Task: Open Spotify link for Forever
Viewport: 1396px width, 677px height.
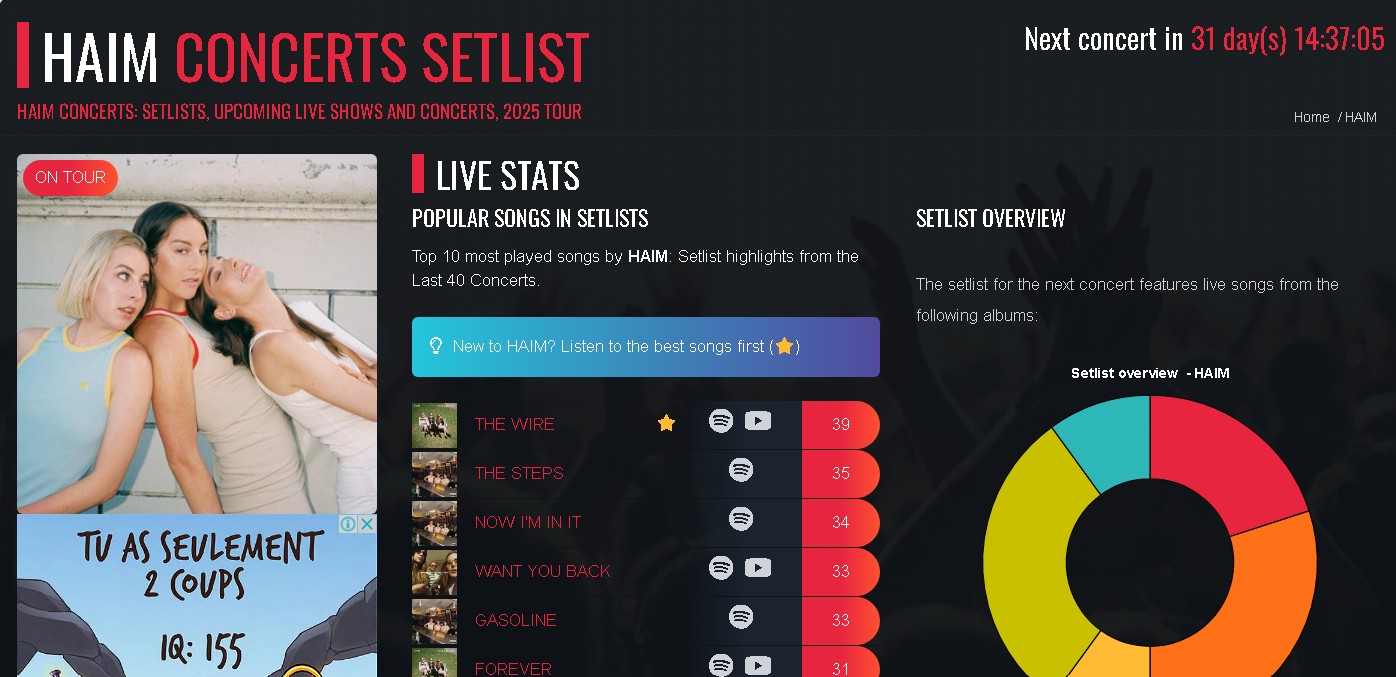Action: 721,665
